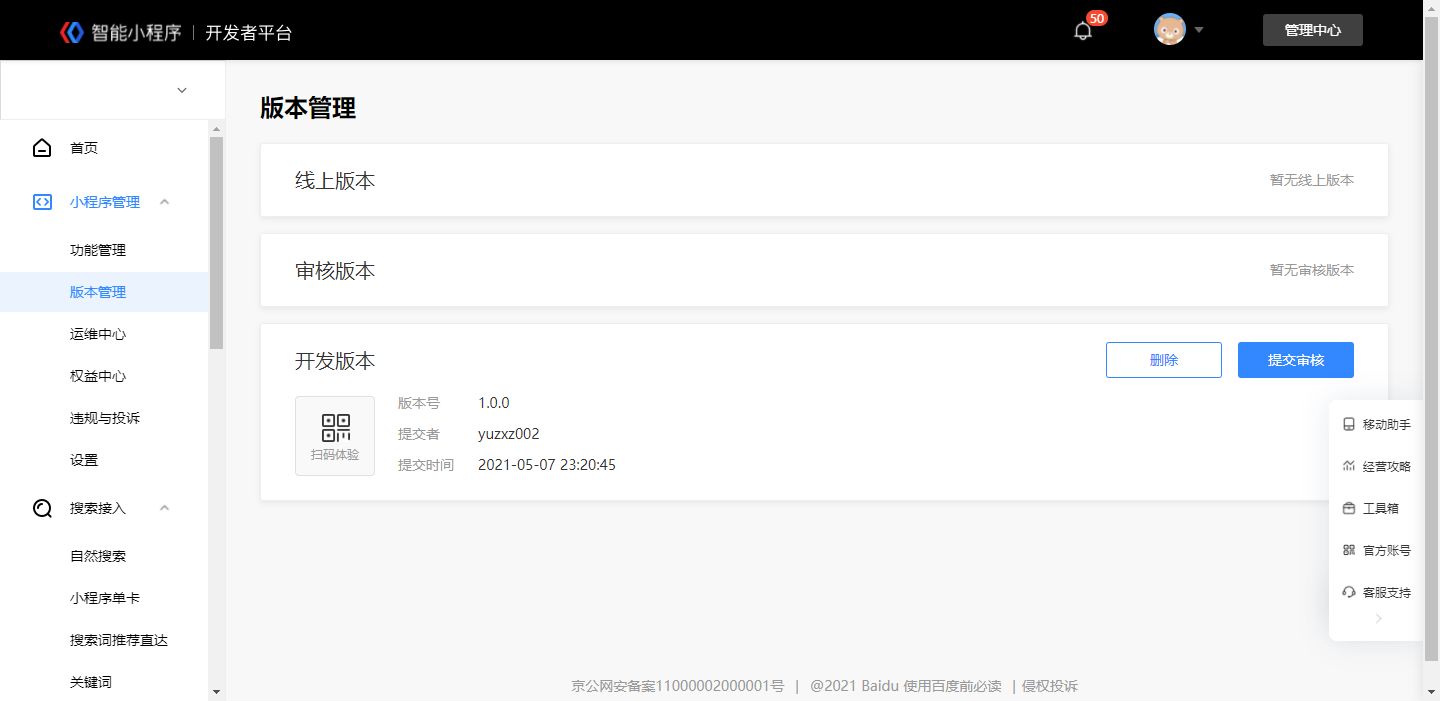The height and width of the screenshot is (701, 1440).
Task: Open 官方账号 in the floating panel
Action: pyautogui.click(x=1376, y=551)
